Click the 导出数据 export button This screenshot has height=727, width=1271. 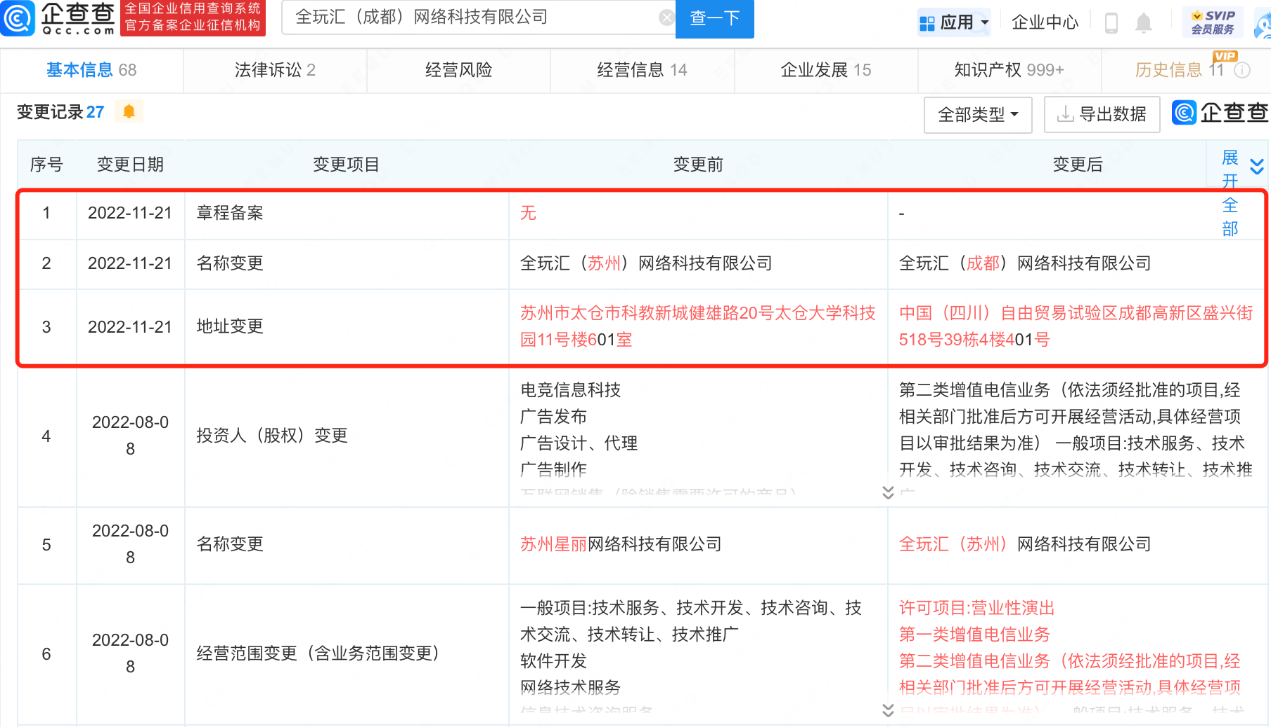coord(1101,114)
